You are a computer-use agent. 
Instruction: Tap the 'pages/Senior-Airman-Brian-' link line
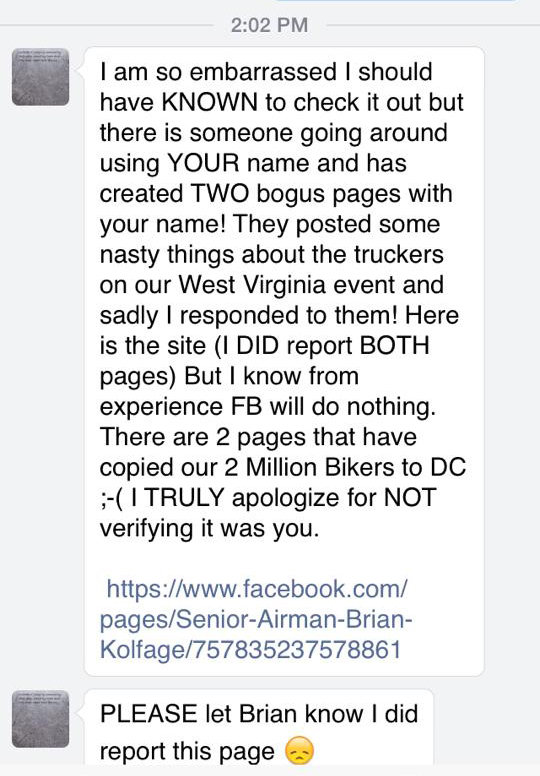pyautogui.click(x=256, y=619)
